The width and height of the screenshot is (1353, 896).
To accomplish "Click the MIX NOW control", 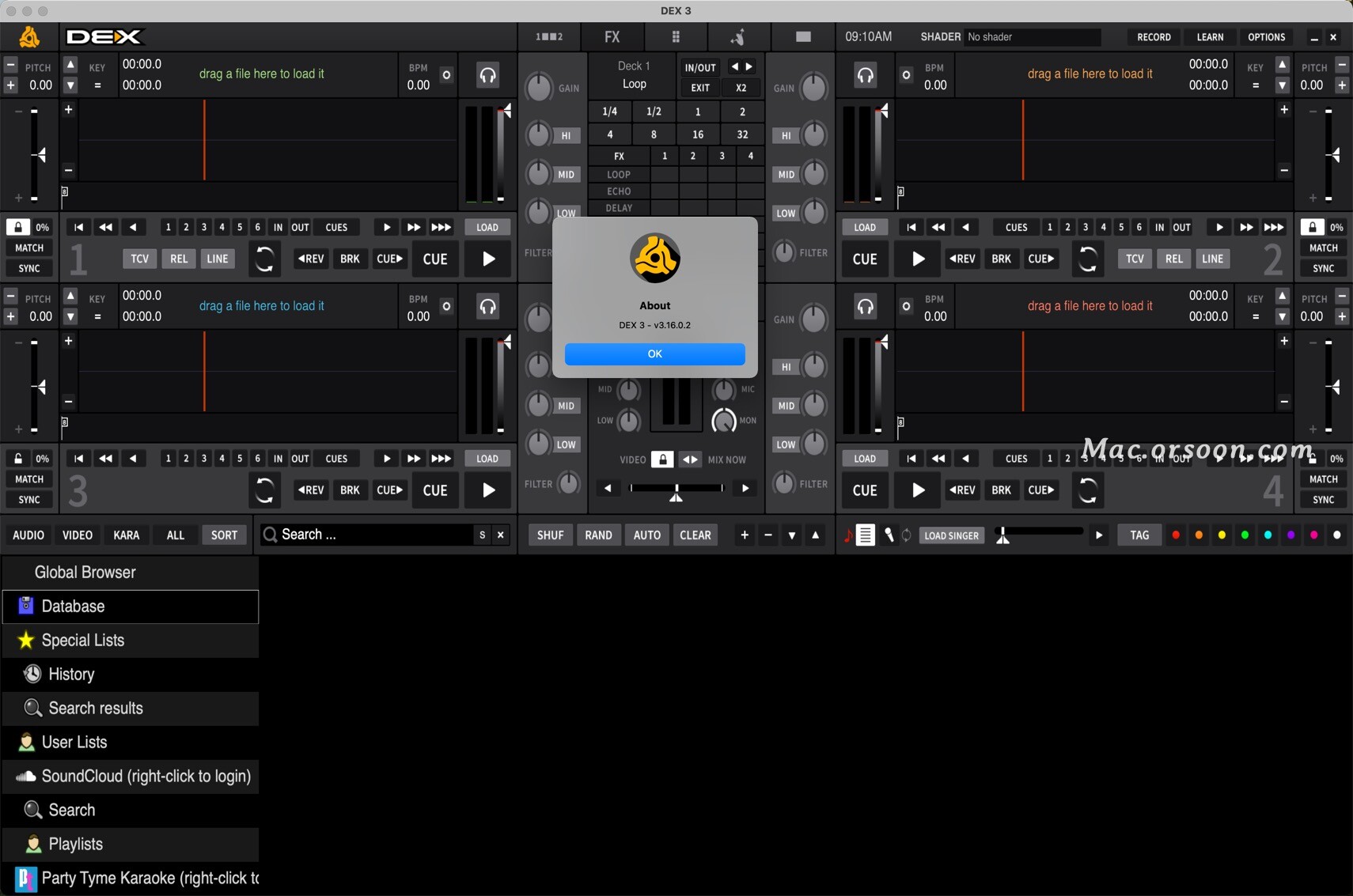I will pyautogui.click(x=726, y=459).
